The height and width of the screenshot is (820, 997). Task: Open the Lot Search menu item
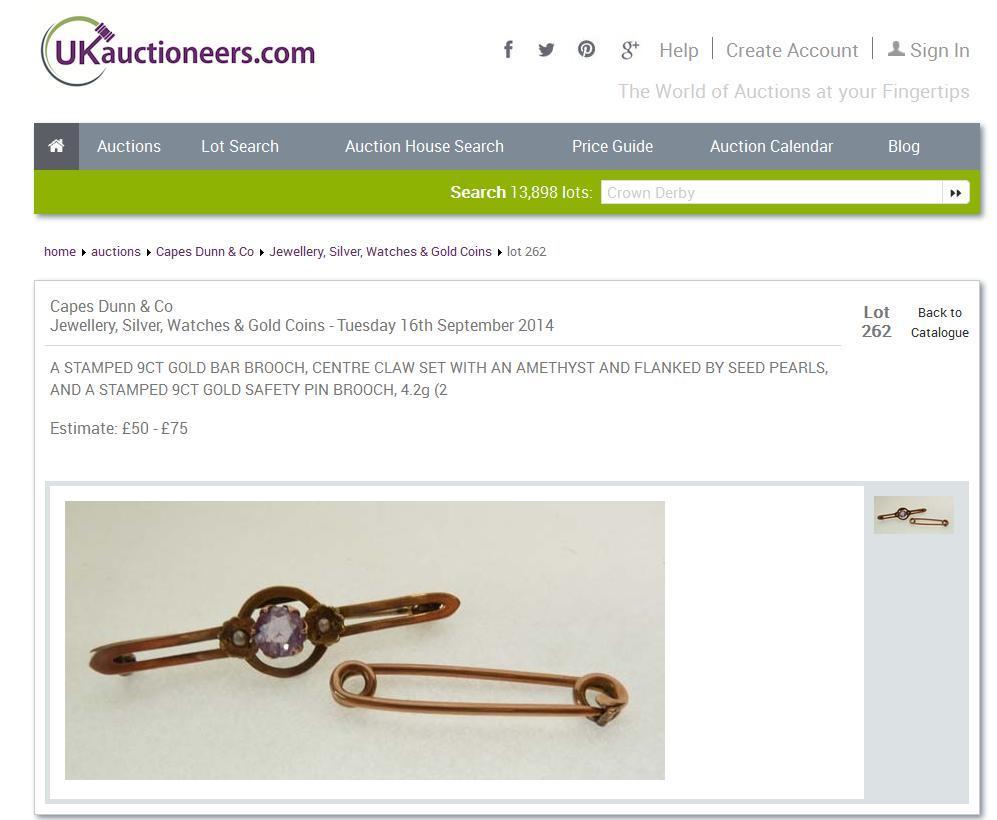240,146
